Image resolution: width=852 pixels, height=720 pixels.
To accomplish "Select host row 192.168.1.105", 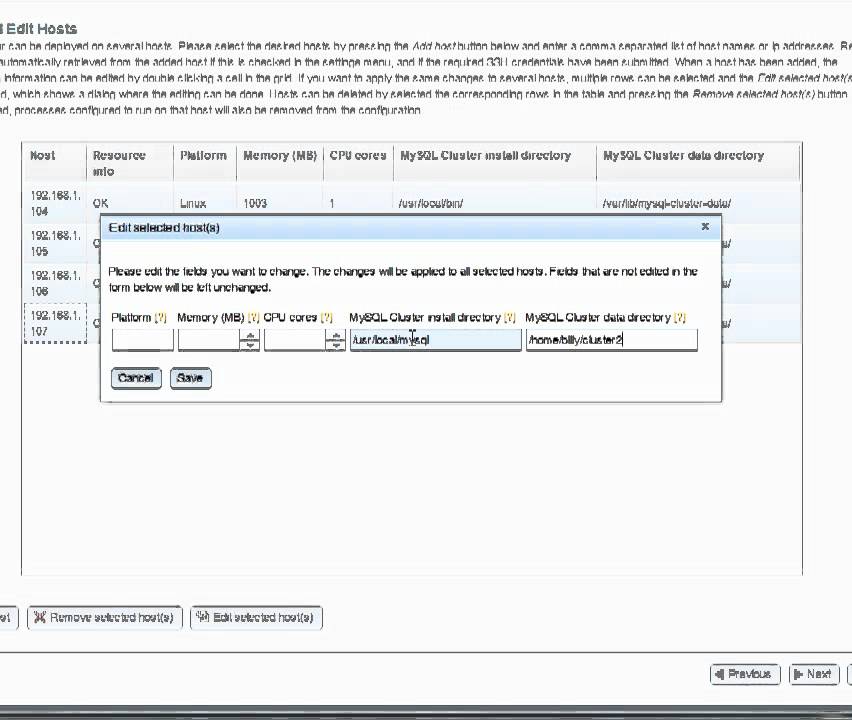I will pos(55,243).
